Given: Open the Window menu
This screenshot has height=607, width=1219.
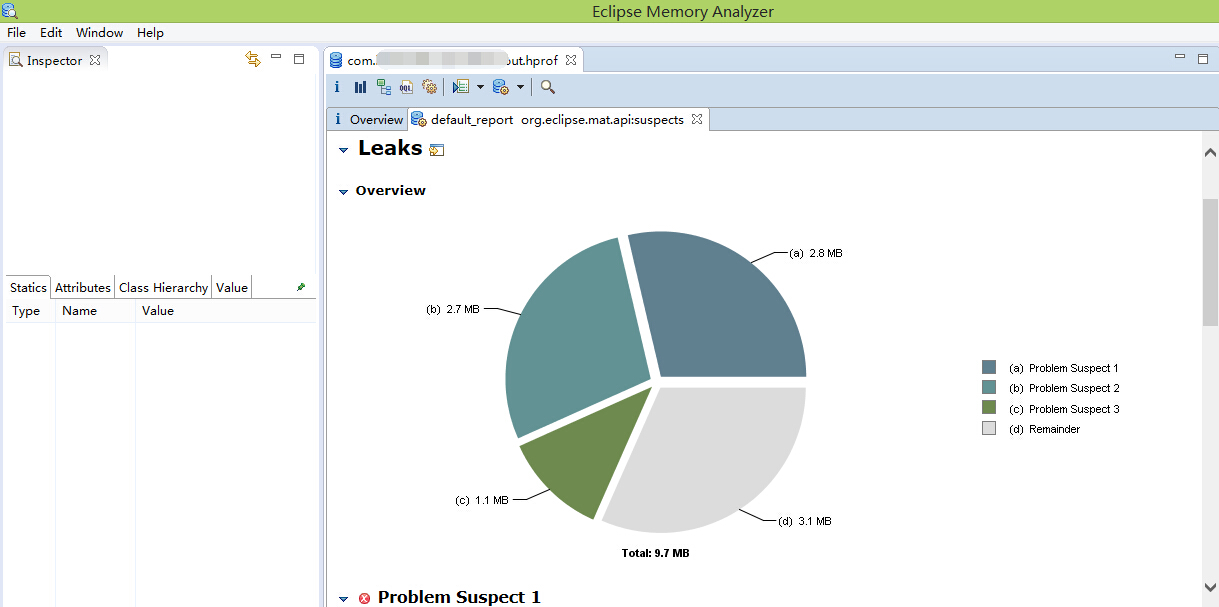Looking at the screenshot, I should coord(99,32).
